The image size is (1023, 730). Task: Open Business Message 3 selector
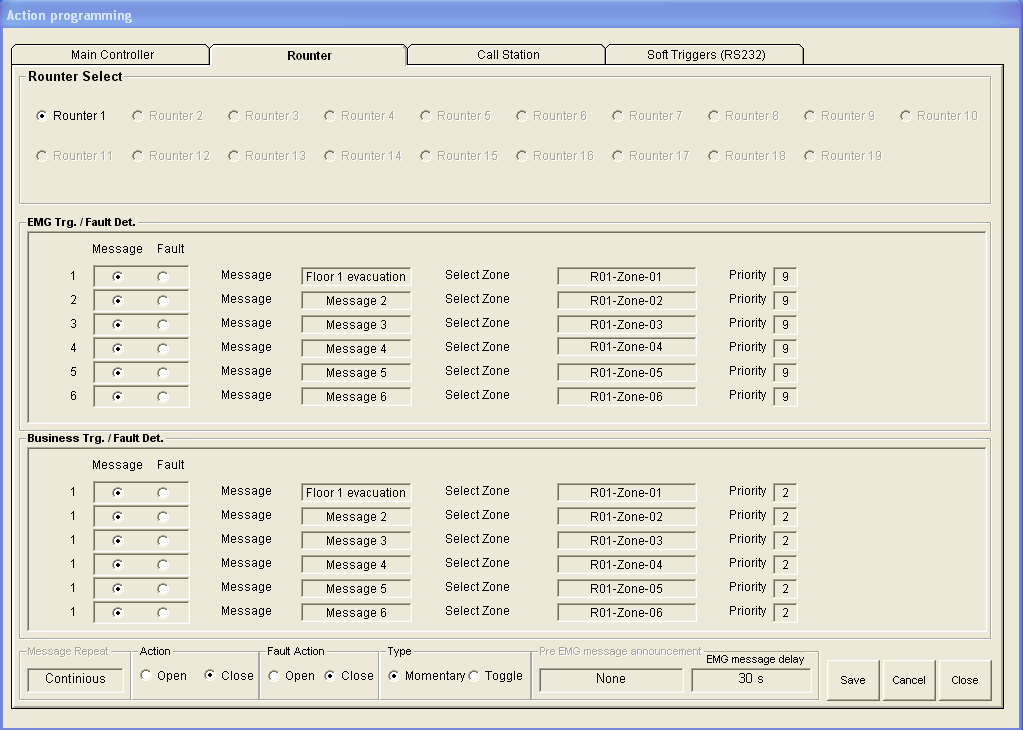pos(356,541)
